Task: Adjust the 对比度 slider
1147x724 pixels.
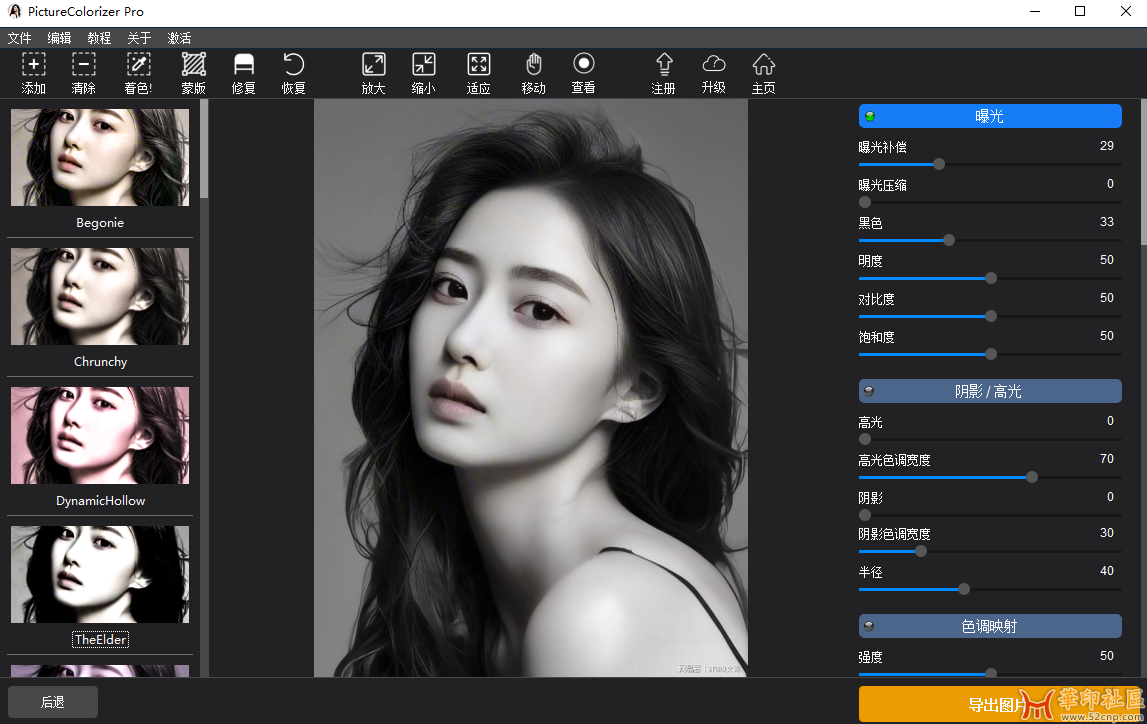Action: (x=991, y=316)
